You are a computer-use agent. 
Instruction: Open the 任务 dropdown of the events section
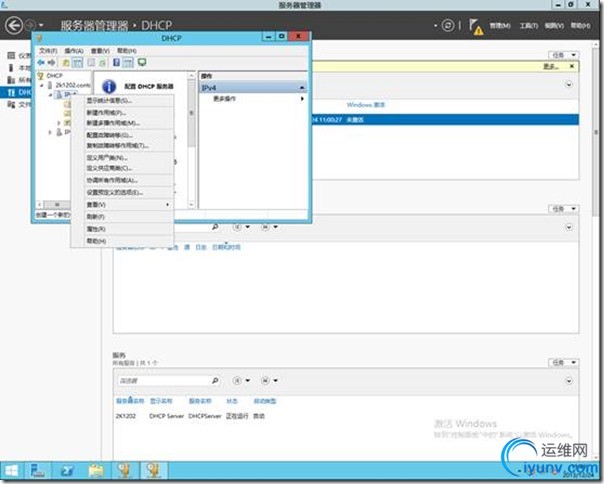[x=564, y=209]
